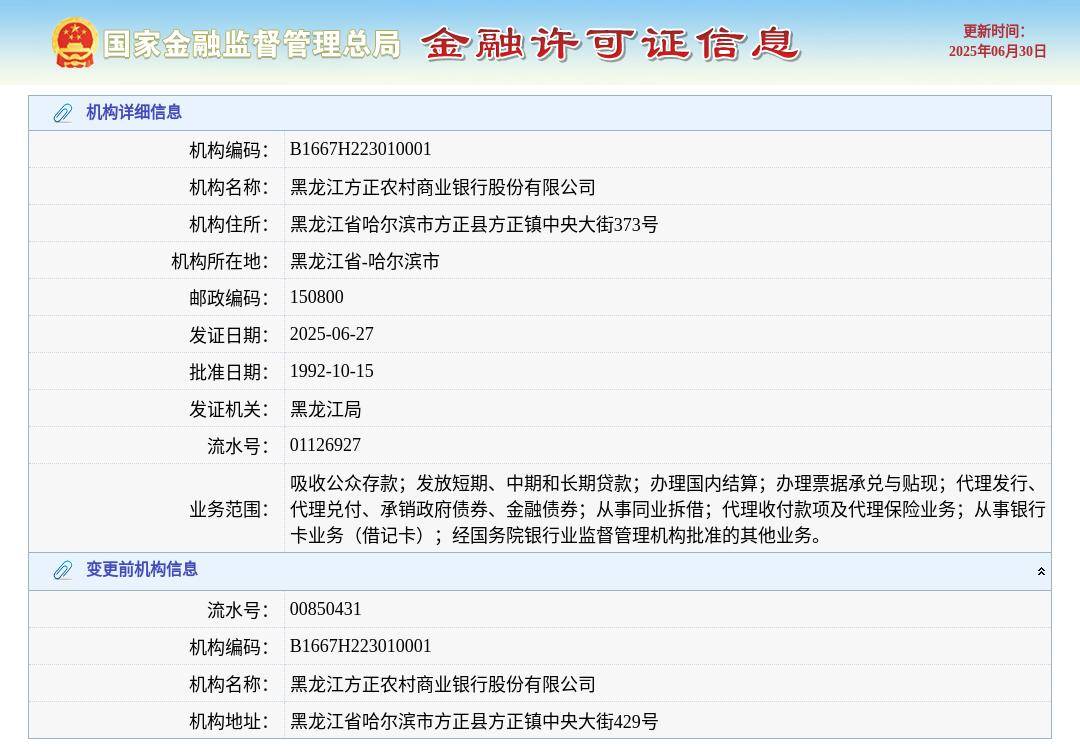Click the national emblem logo in header
The height and width of the screenshot is (753, 1080).
pyautogui.click(x=74, y=43)
